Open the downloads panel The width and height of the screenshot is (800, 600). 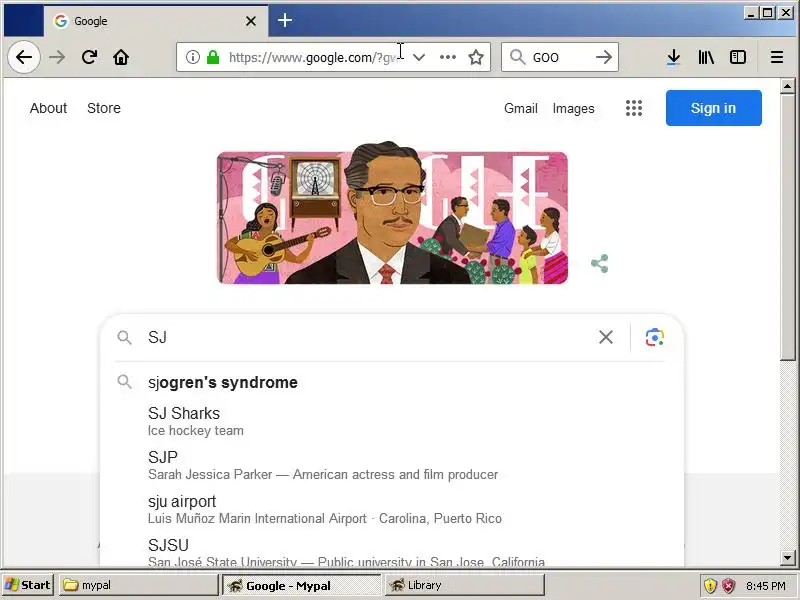[673, 57]
